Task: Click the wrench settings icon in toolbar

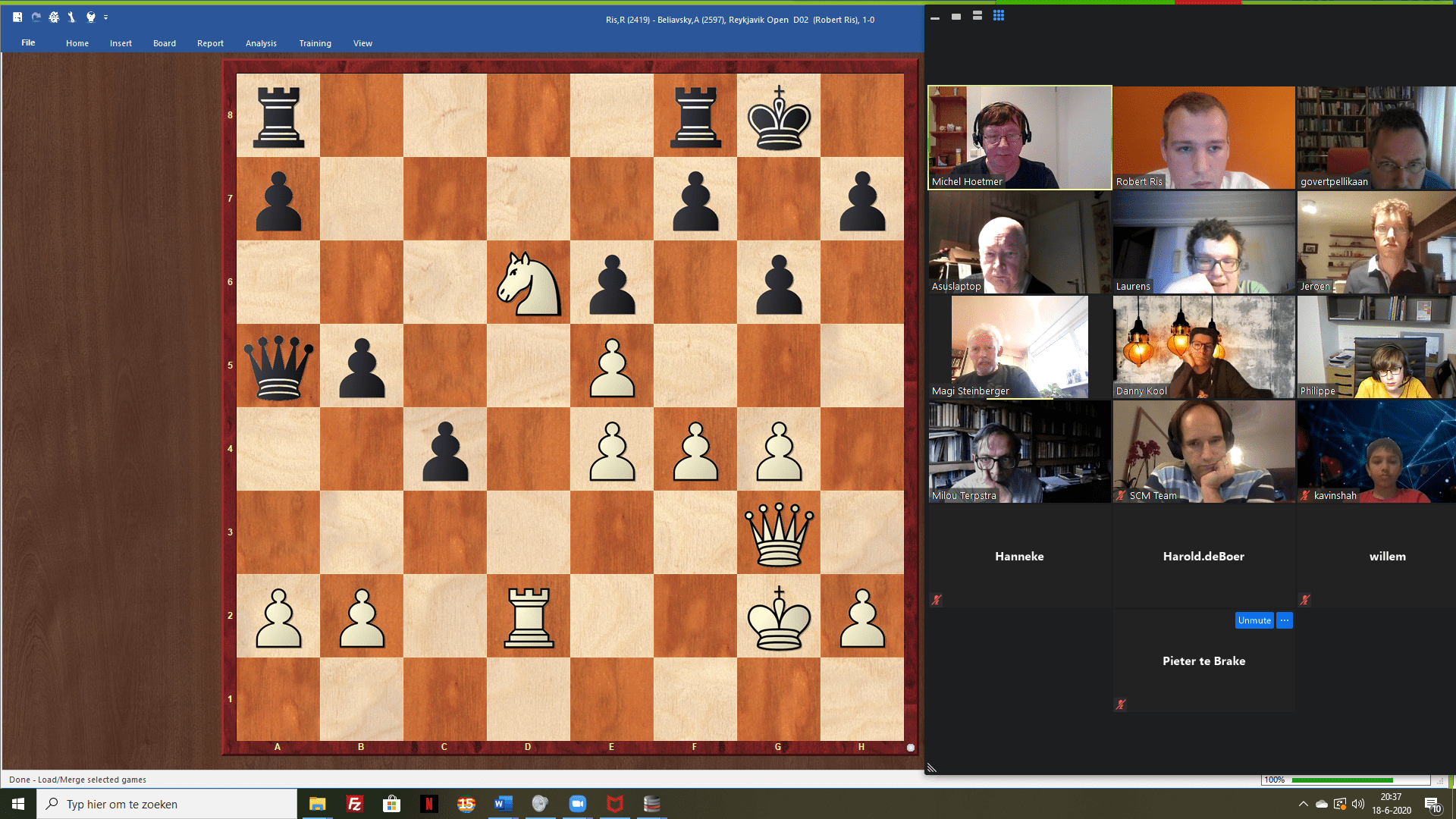Action: 72,17
